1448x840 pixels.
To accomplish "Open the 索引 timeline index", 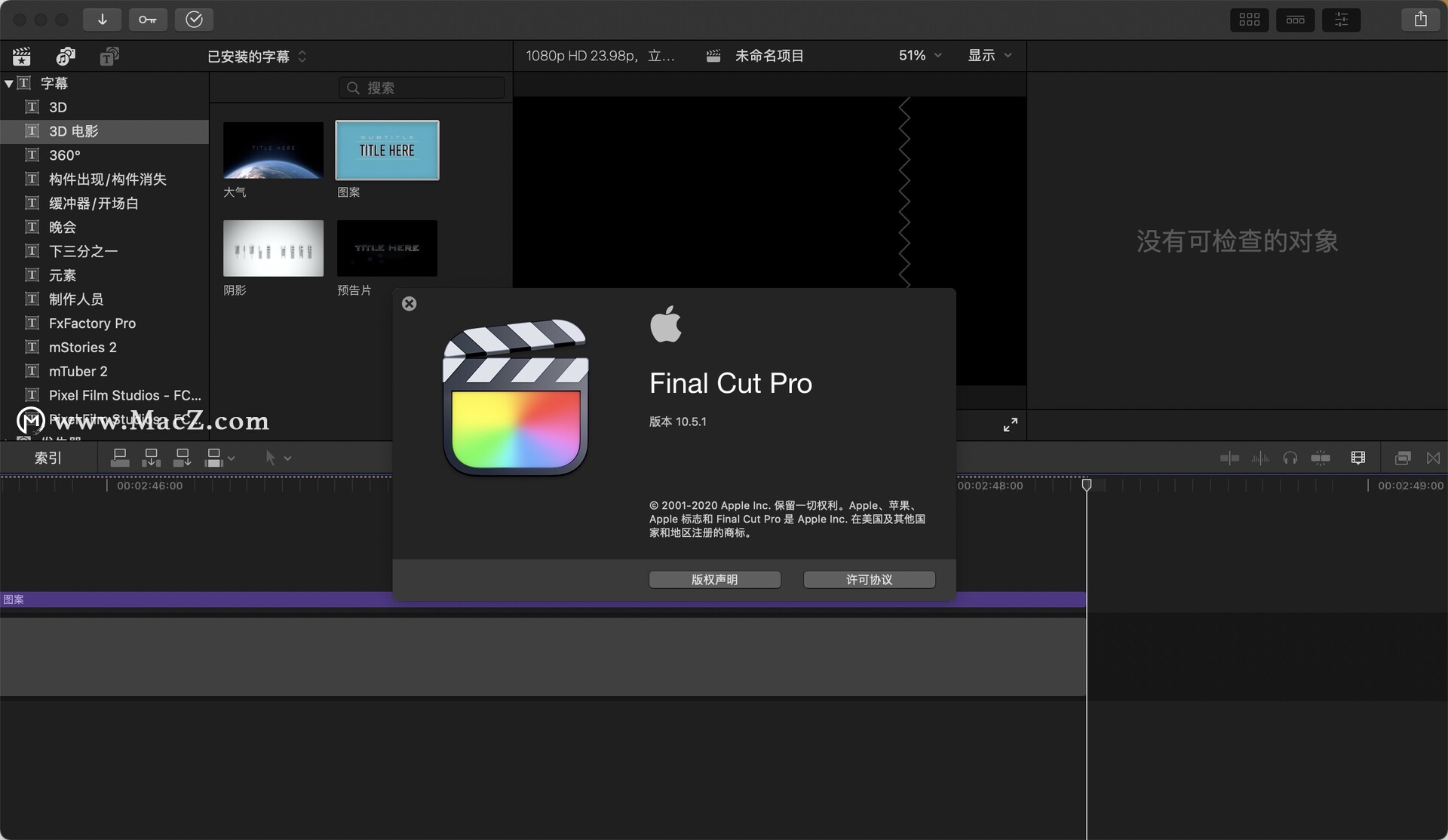I will (48, 458).
